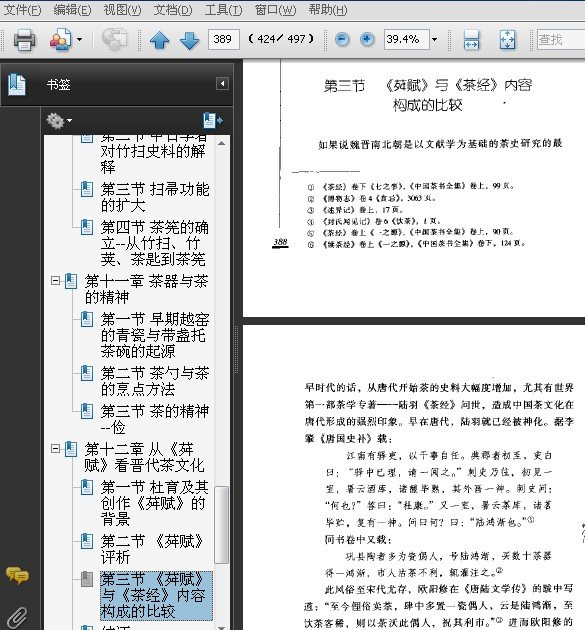Open the 帮助(H) menu
The width and height of the screenshot is (585, 630).
[328, 9]
